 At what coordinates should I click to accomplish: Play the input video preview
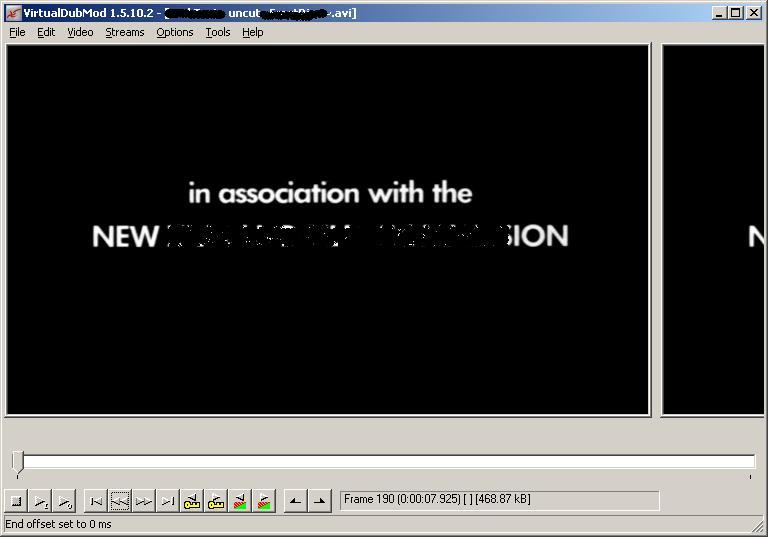pos(40,501)
